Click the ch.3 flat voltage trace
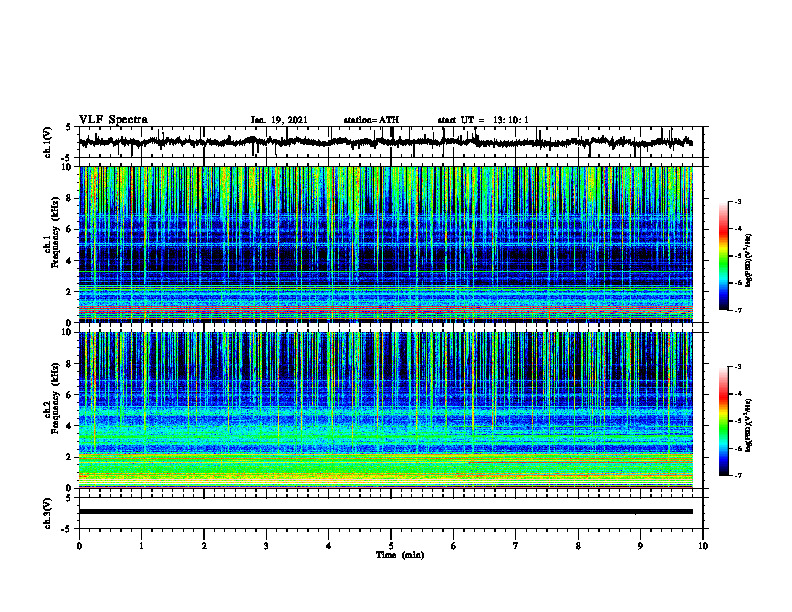Screen dimensions: 792x612 click(386, 512)
